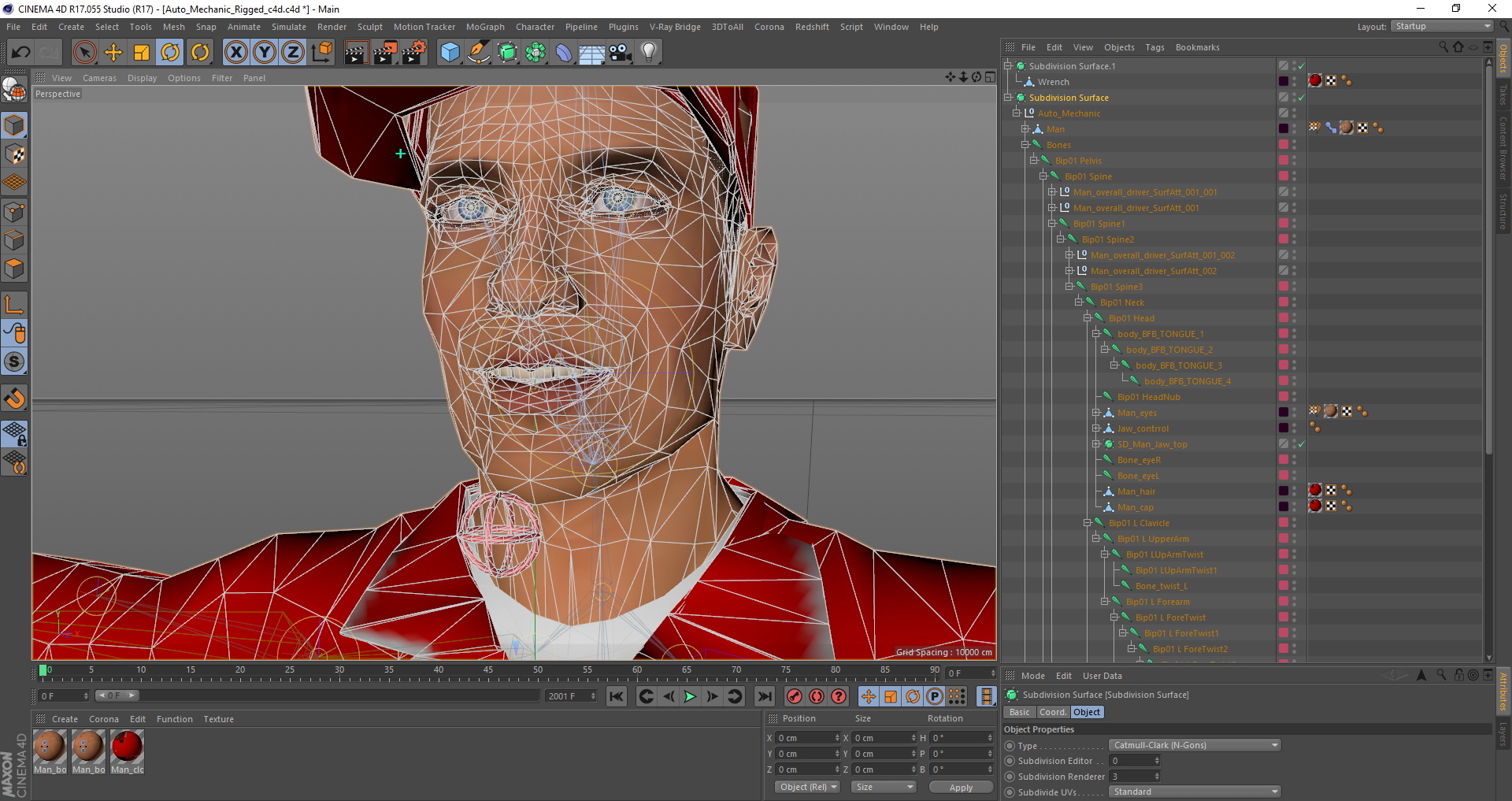Click the Play button in the timeline
Screen dimensions: 1512x801
click(x=689, y=696)
